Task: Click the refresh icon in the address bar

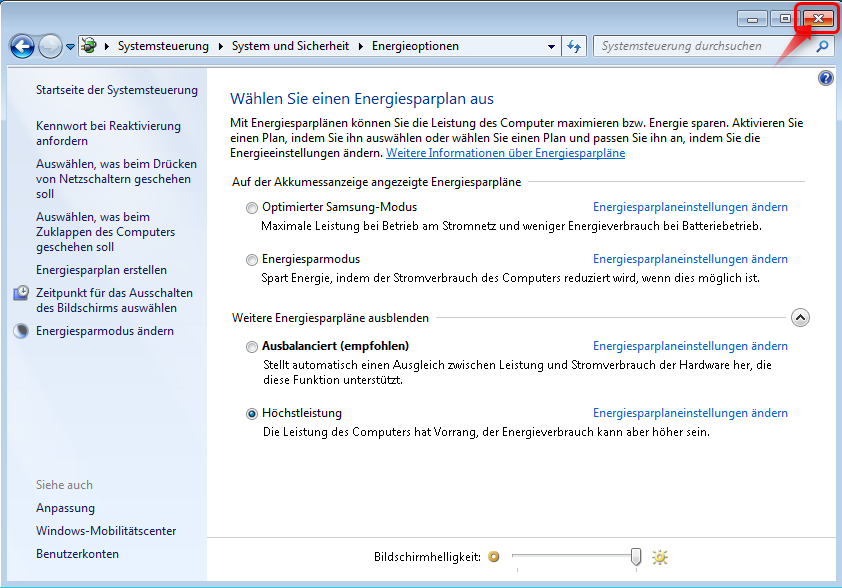Action: tap(573, 46)
